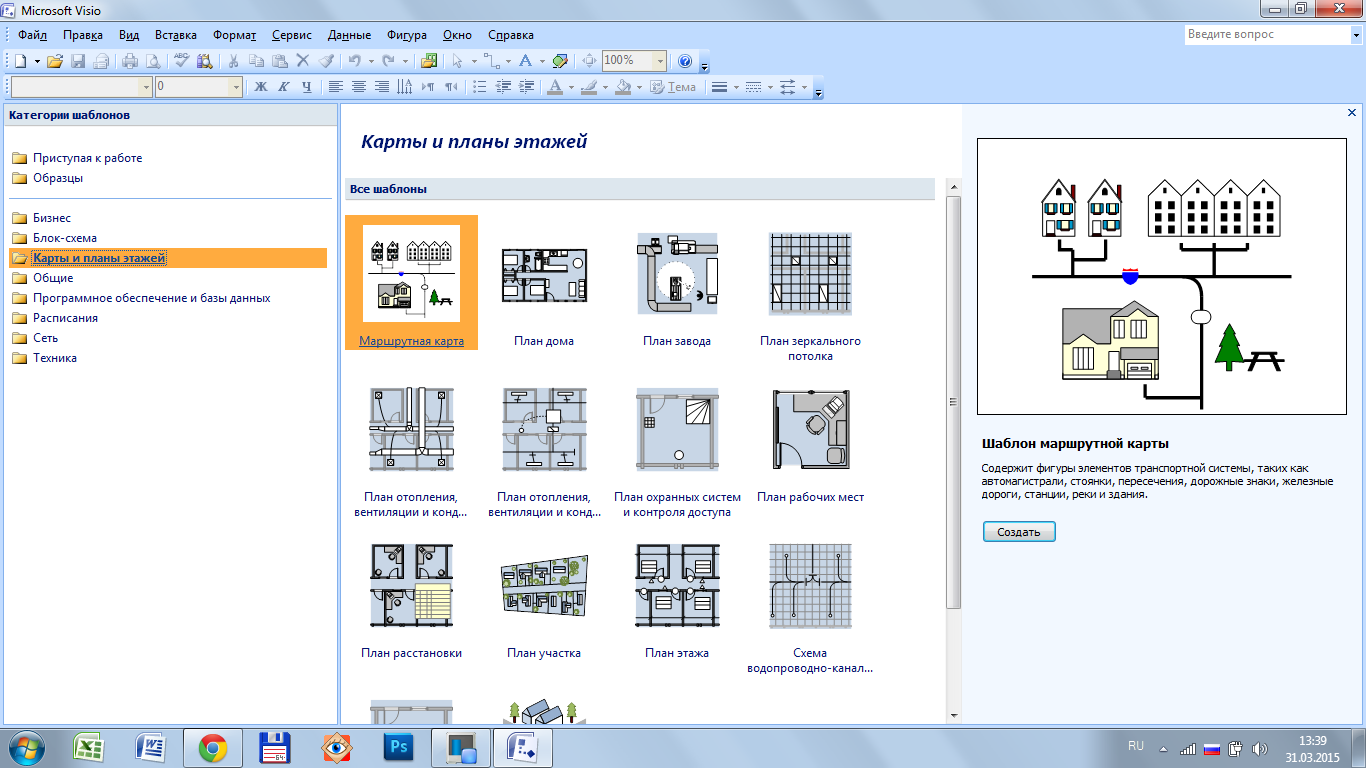Click the Print icon in toolbar
Viewport: 1366px width, 768px height.
(130, 61)
